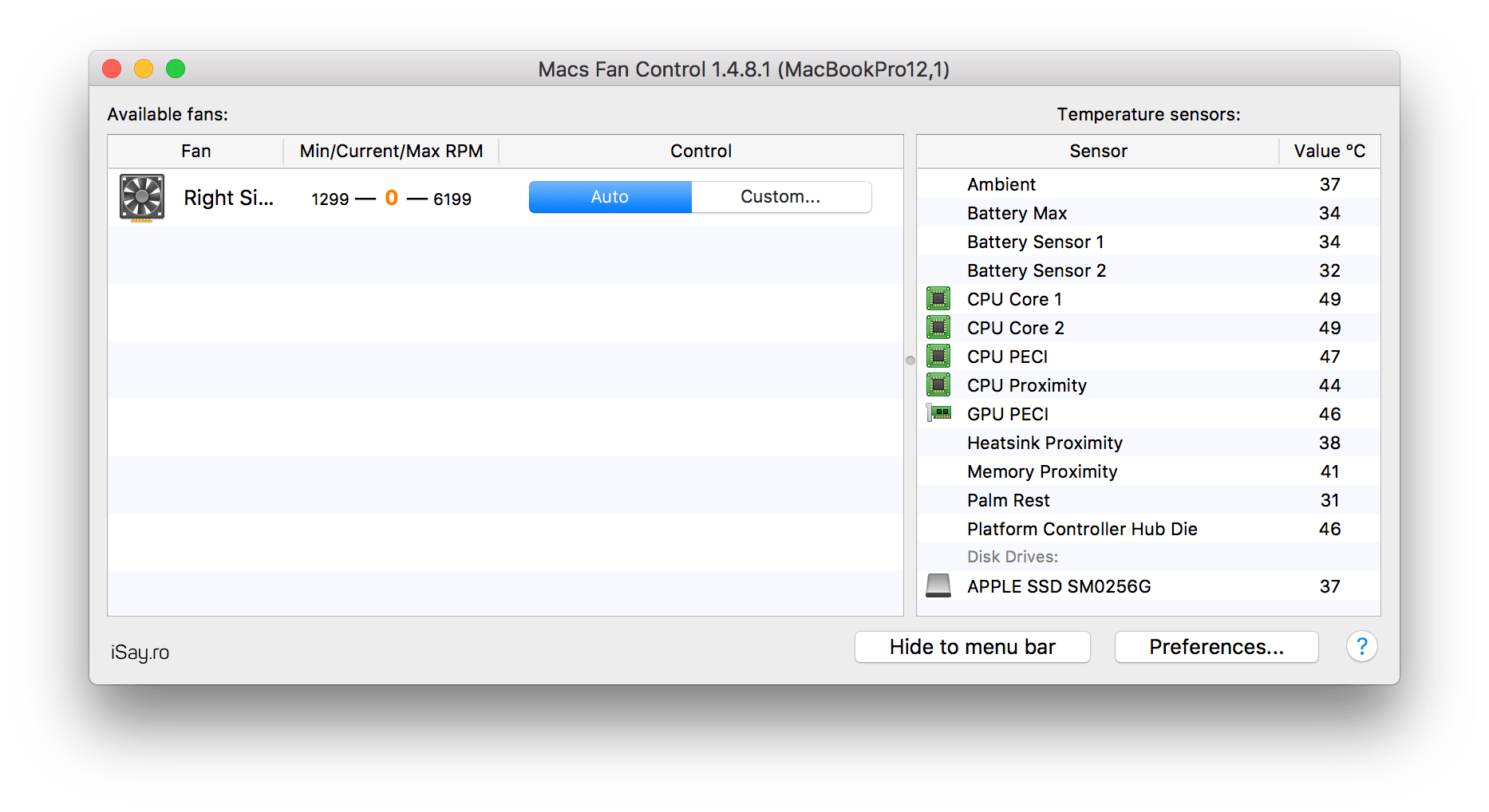Image resolution: width=1489 pixels, height=812 pixels.
Task: Click the Battery Sensor 2 value 32
Action: (x=1329, y=270)
